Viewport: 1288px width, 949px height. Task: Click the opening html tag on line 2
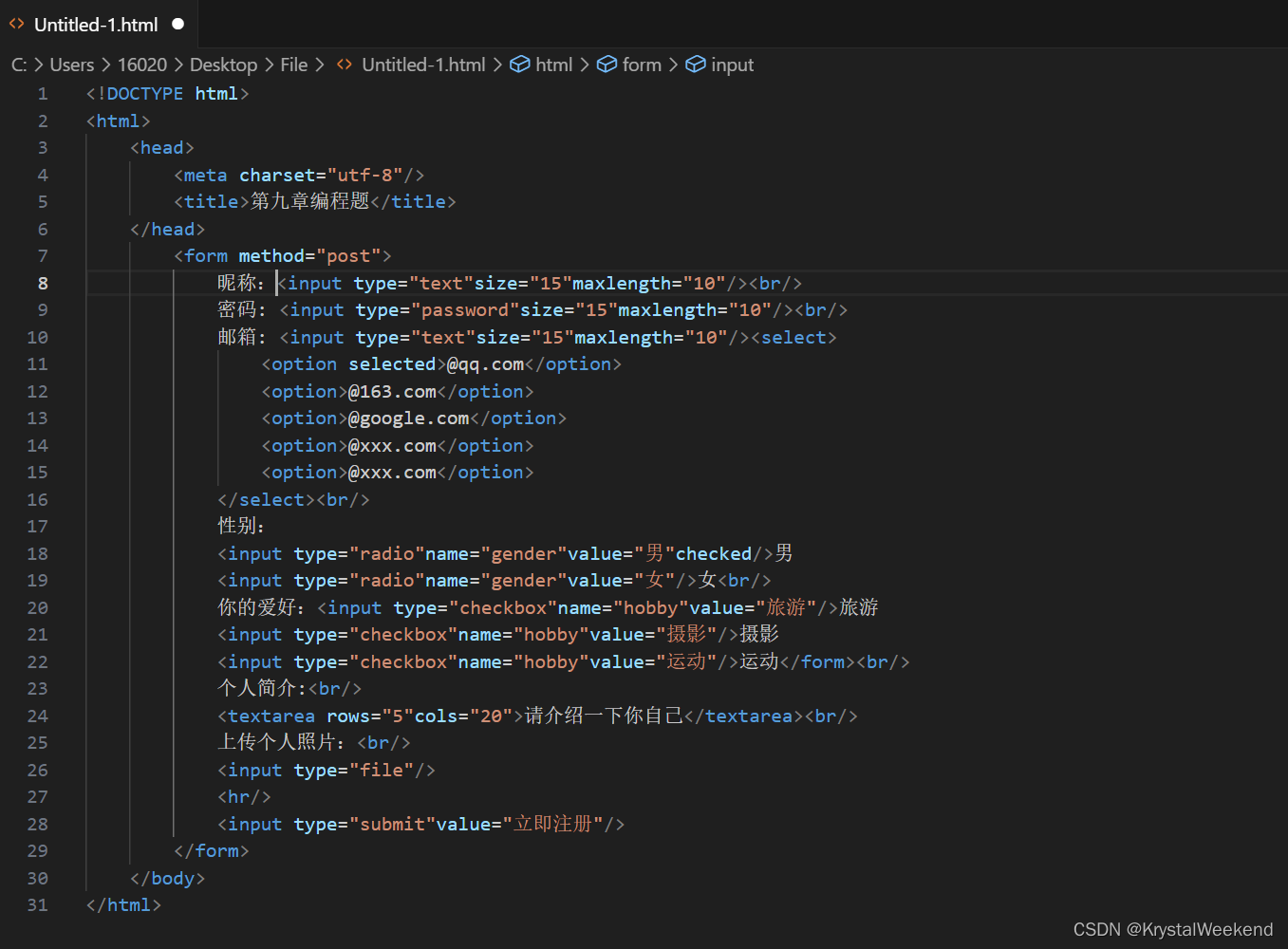(x=119, y=121)
